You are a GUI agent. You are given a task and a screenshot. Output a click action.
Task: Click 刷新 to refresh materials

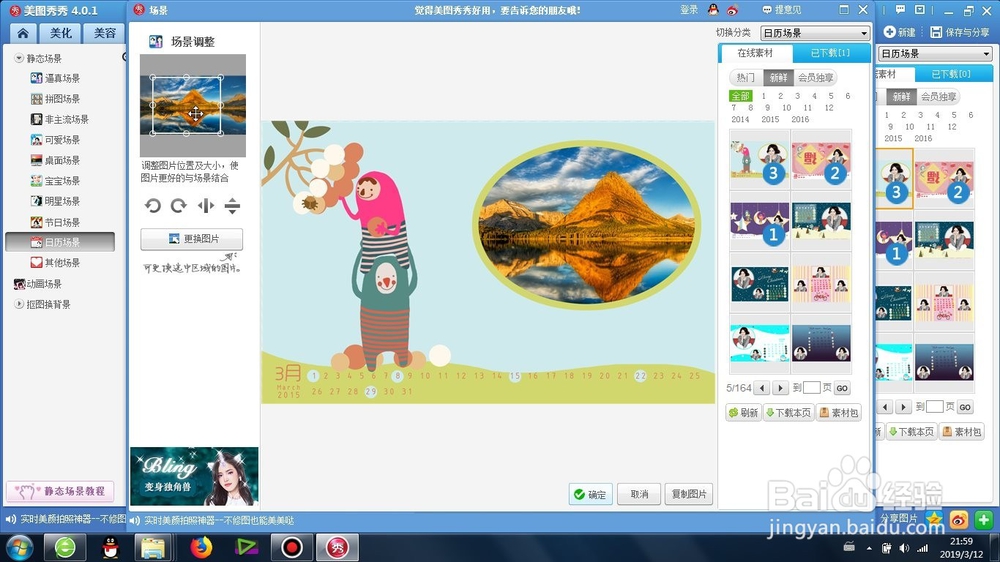tap(744, 413)
